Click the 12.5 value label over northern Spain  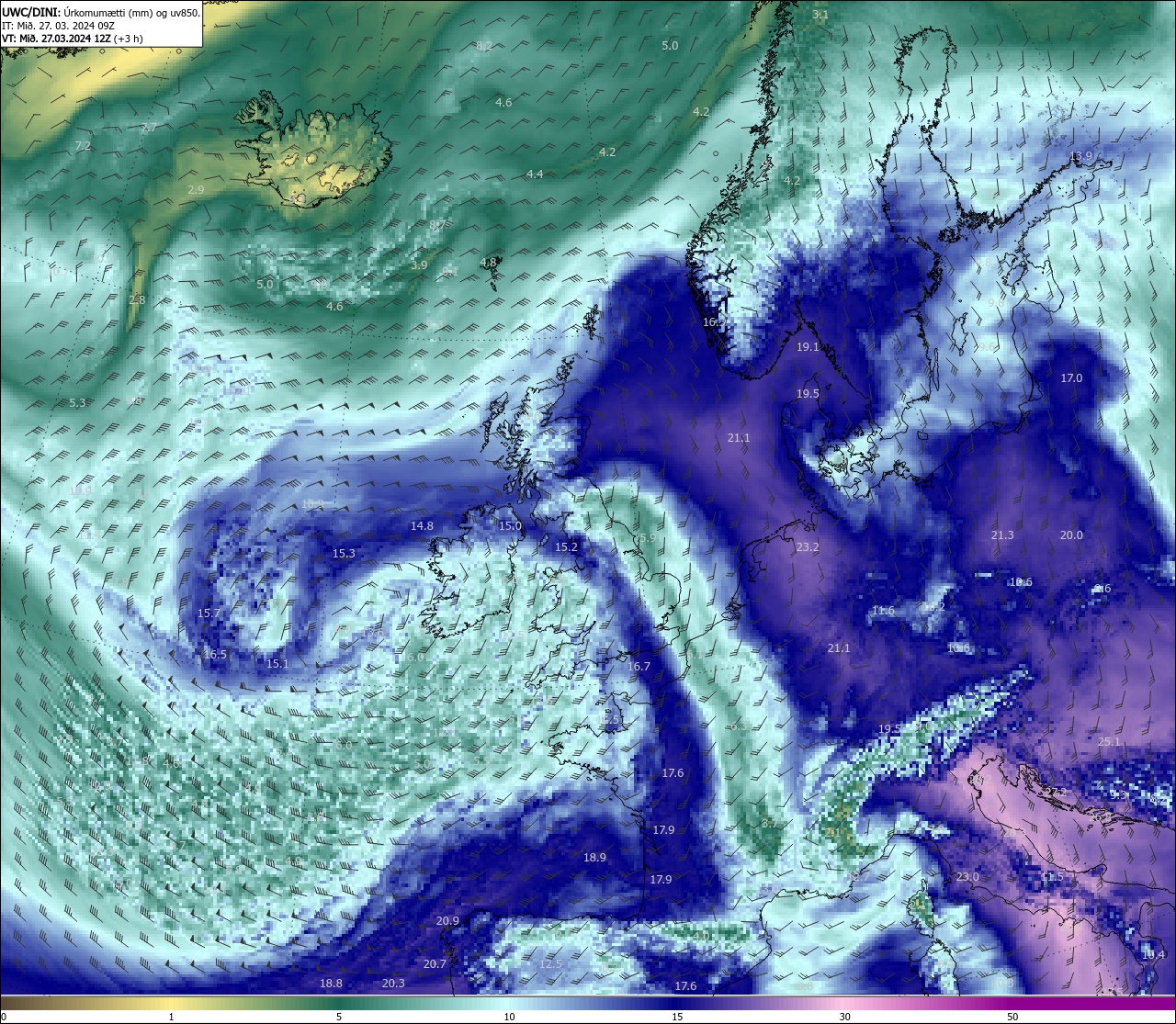pyautogui.click(x=550, y=964)
